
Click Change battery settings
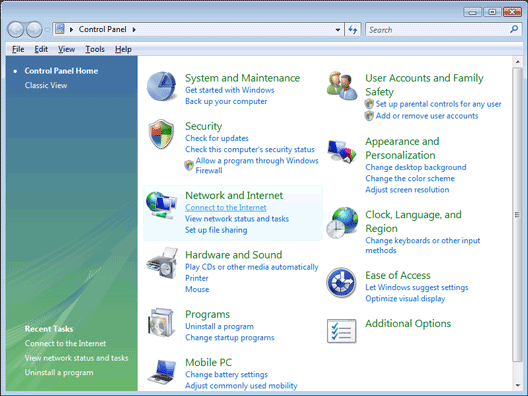tap(226, 374)
